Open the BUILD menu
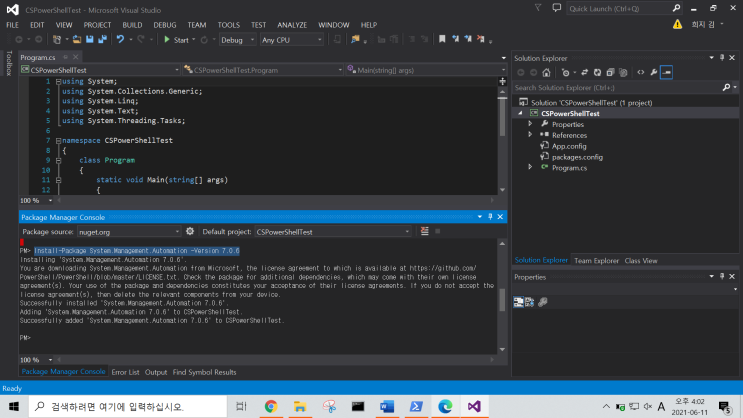This screenshot has width=743, height=418. pyautogui.click(x=132, y=25)
